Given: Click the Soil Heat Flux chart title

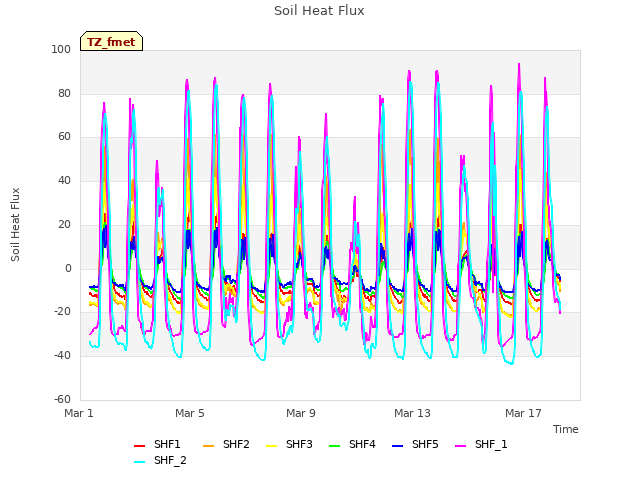Looking at the screenshot, I should pyautogui.click(x=319, y=11).
